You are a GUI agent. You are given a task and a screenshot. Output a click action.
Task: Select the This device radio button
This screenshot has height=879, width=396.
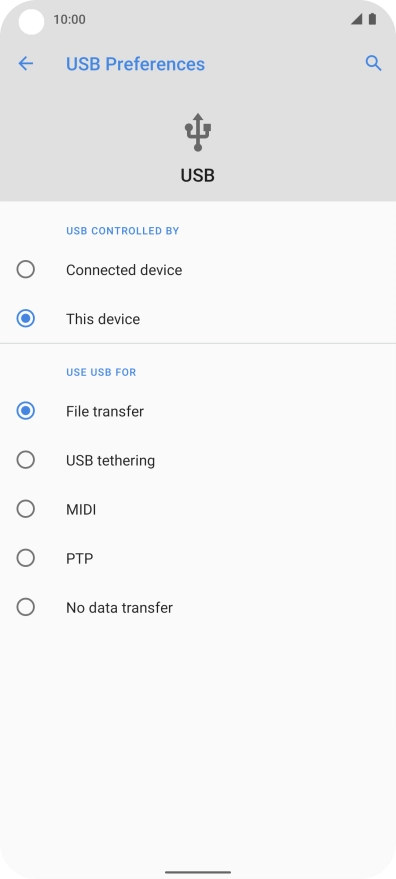(x=26, y=318)
